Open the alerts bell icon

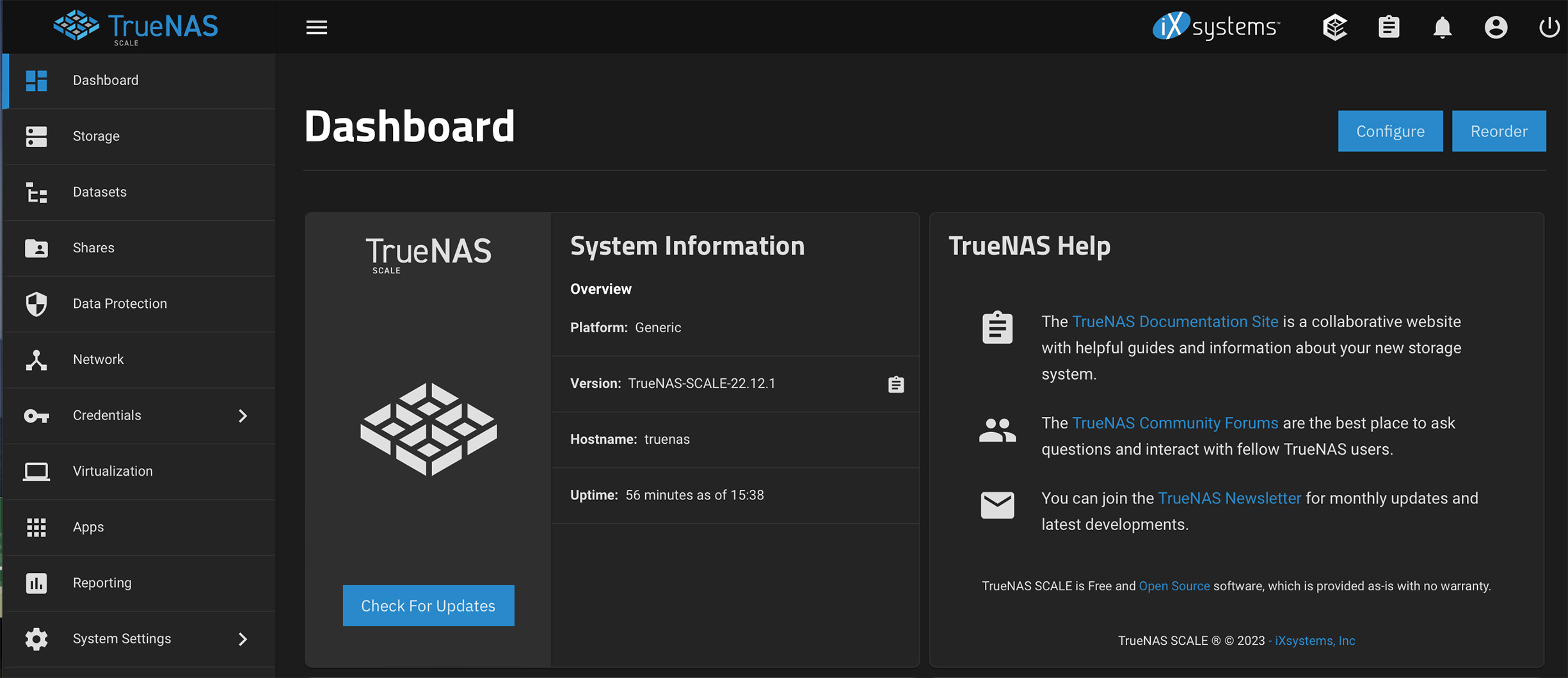click(1442, 28)
